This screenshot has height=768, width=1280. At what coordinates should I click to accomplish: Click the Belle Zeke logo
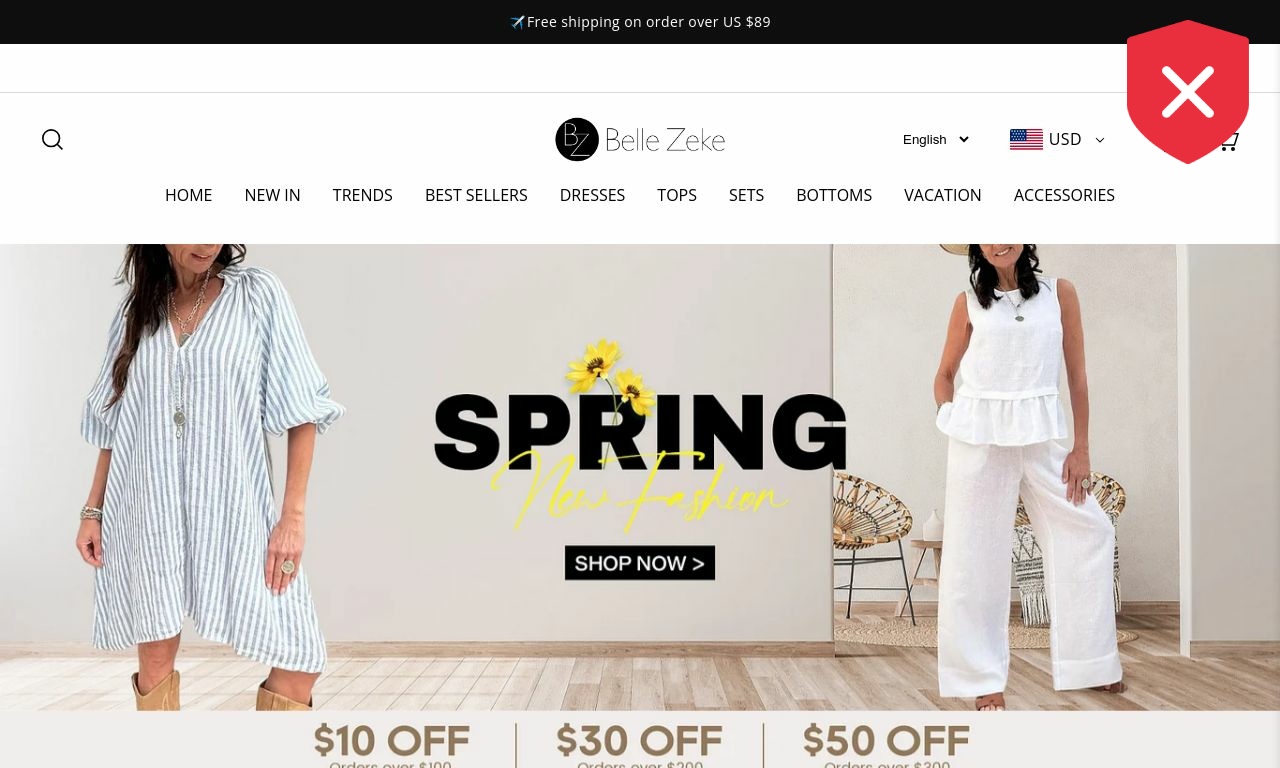coord(640,140)
